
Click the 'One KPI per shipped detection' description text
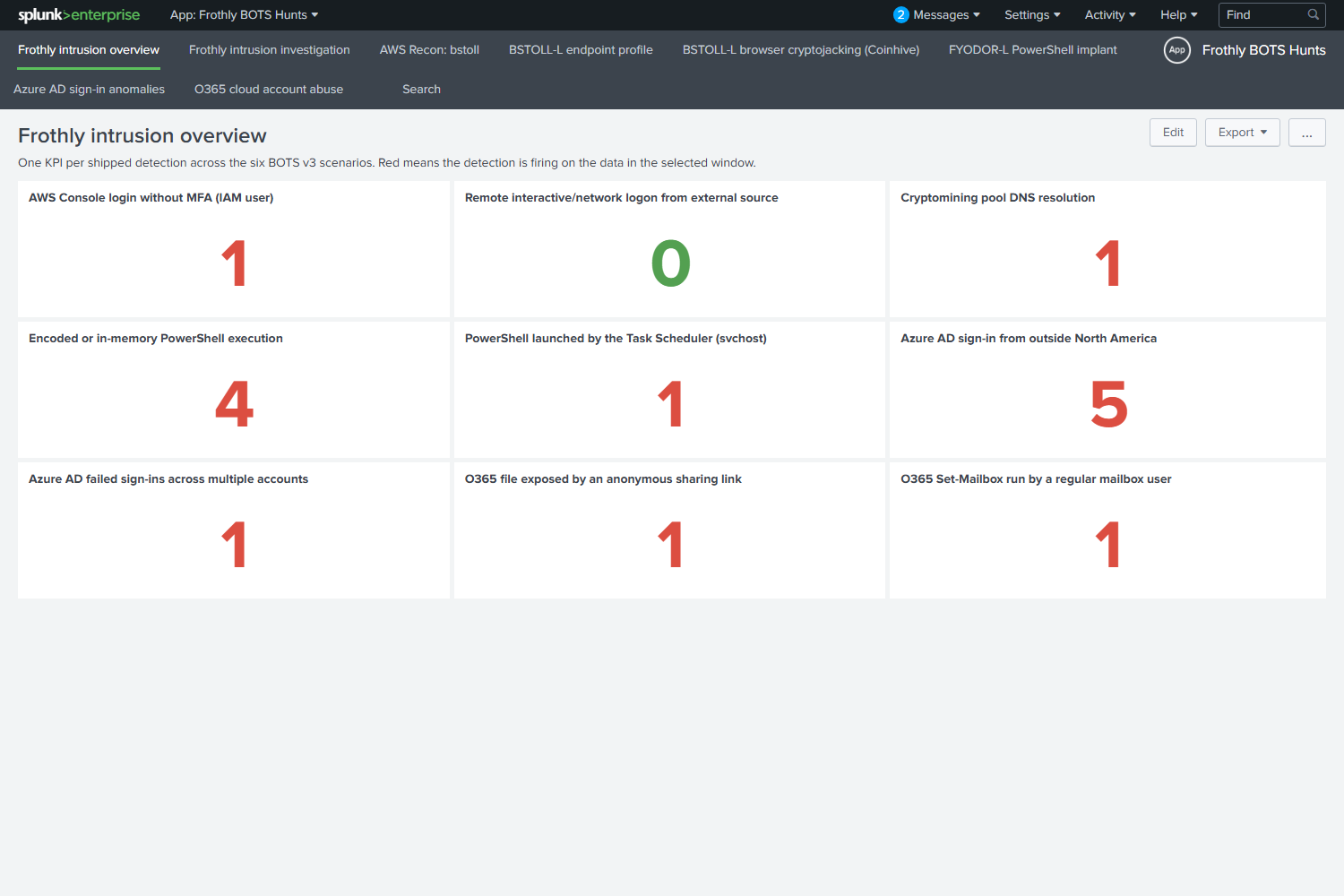tap(387, 163)
